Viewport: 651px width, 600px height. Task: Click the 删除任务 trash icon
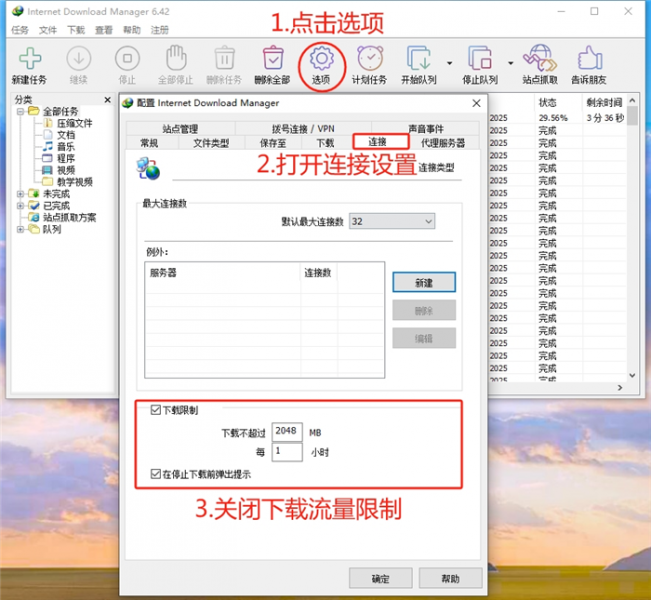pyautogui.click(x=225, y=58)
